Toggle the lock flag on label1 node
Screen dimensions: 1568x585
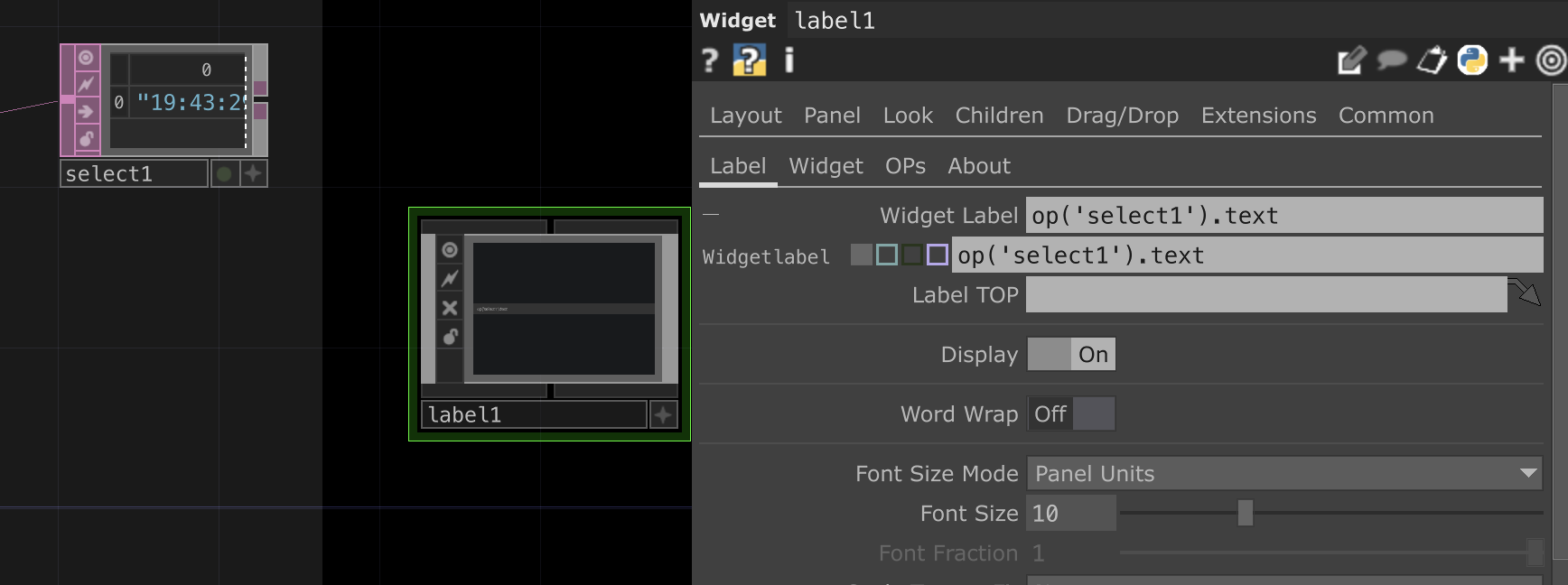(x=450, y=337)
